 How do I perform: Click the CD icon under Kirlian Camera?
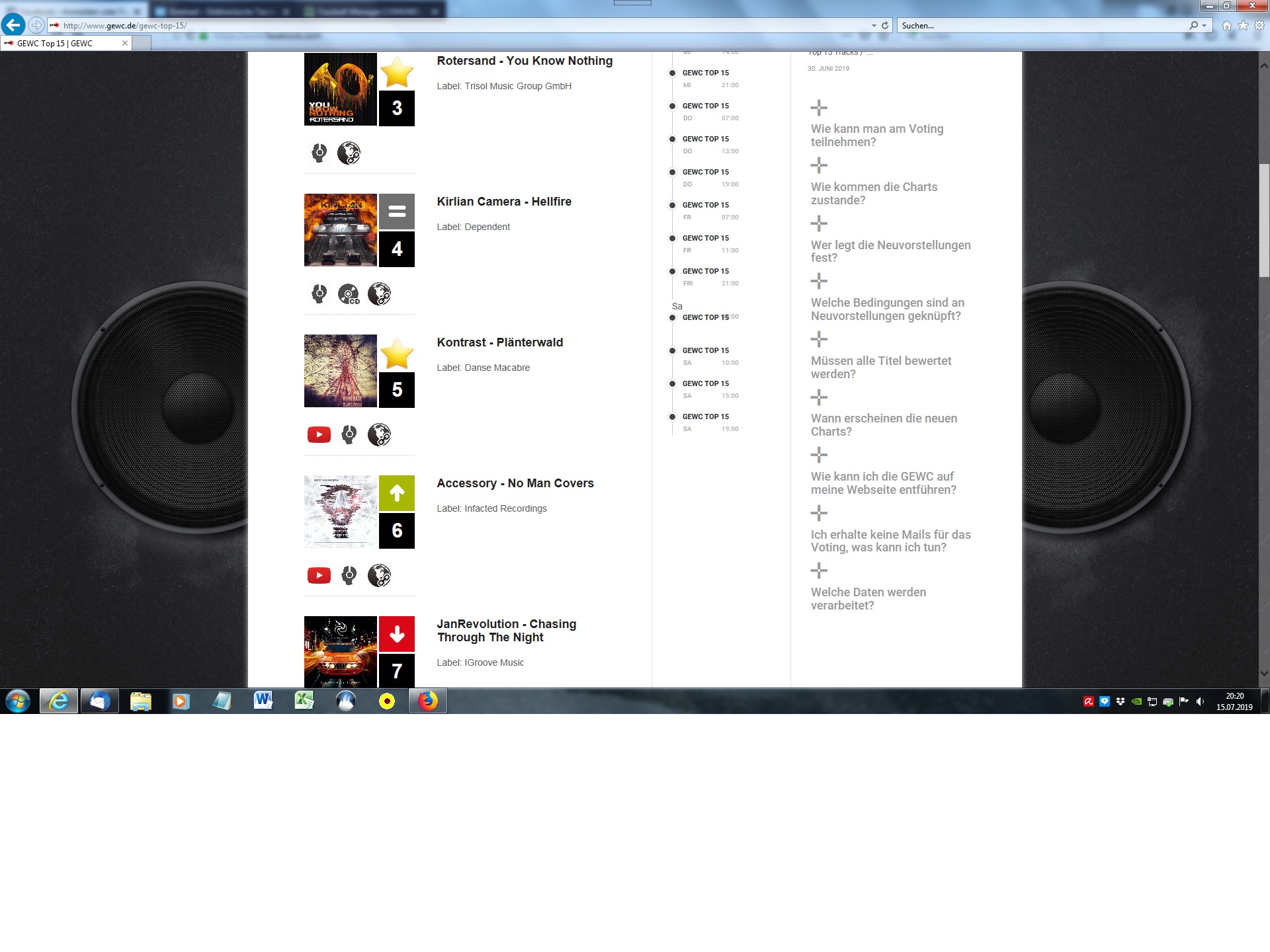[x=349, y=294]
